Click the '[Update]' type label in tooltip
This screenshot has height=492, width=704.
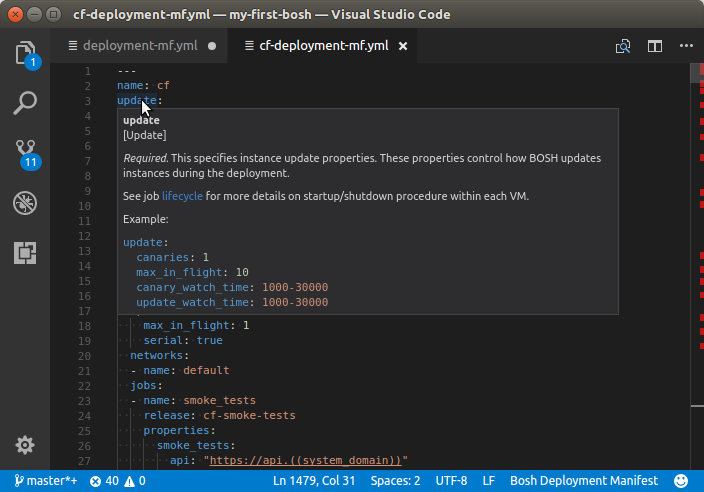(x=145, y=135)
